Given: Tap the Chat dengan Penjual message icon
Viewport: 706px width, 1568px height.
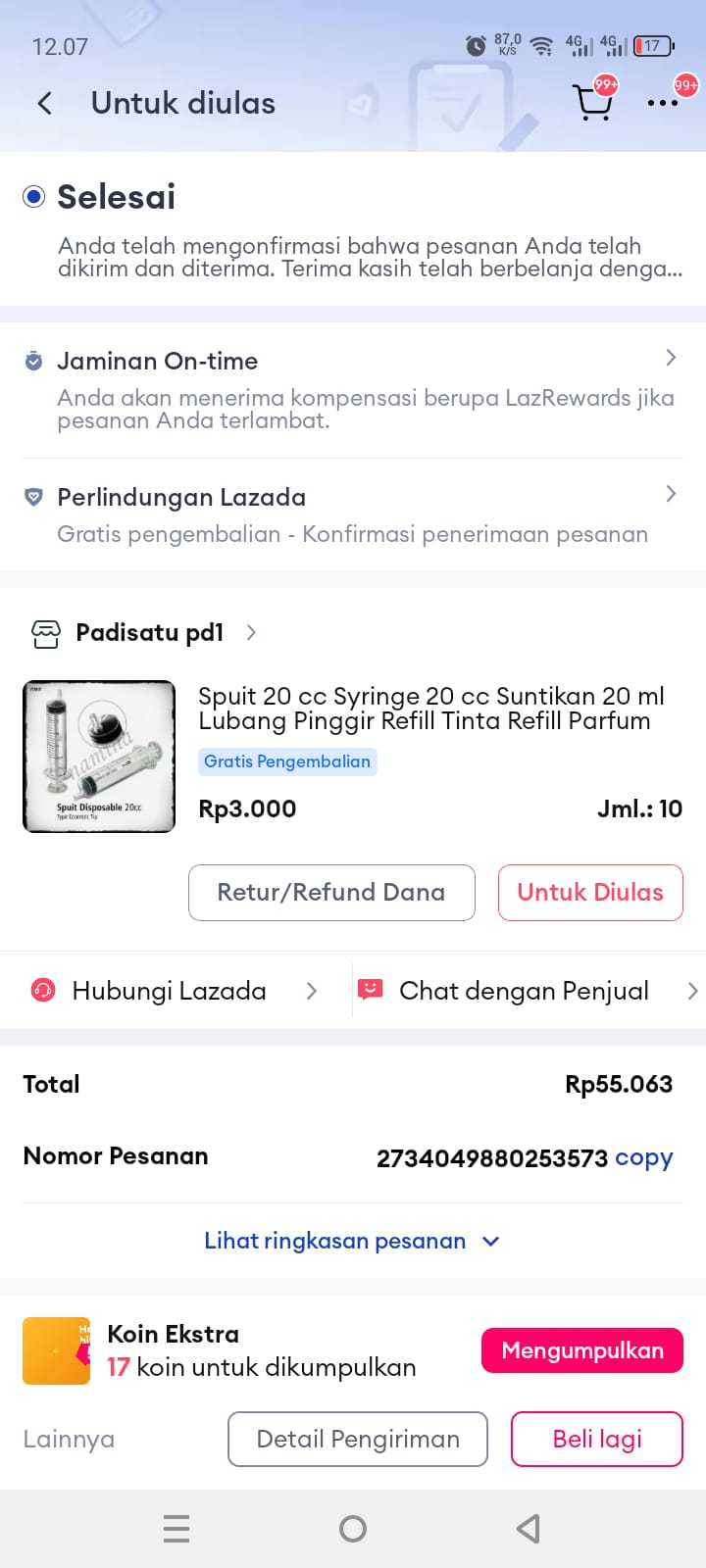Looking at the screenshot, I should click(x=371, y=990).
